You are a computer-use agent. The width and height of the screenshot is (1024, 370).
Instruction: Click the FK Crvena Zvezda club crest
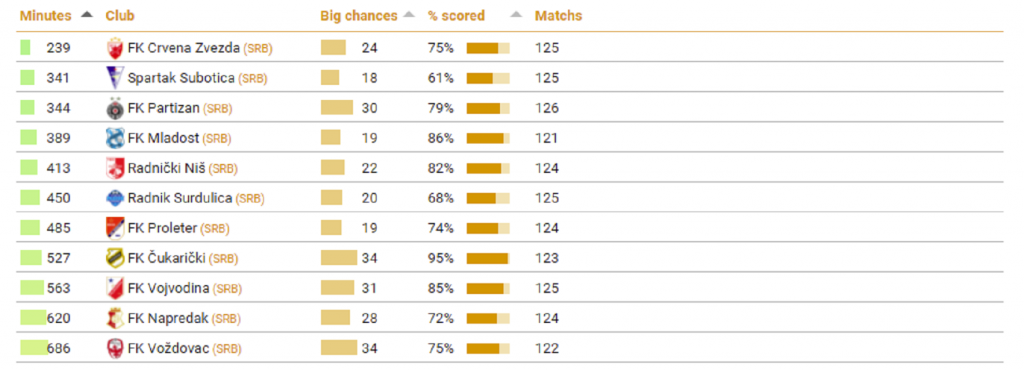[x=114, y=48]
